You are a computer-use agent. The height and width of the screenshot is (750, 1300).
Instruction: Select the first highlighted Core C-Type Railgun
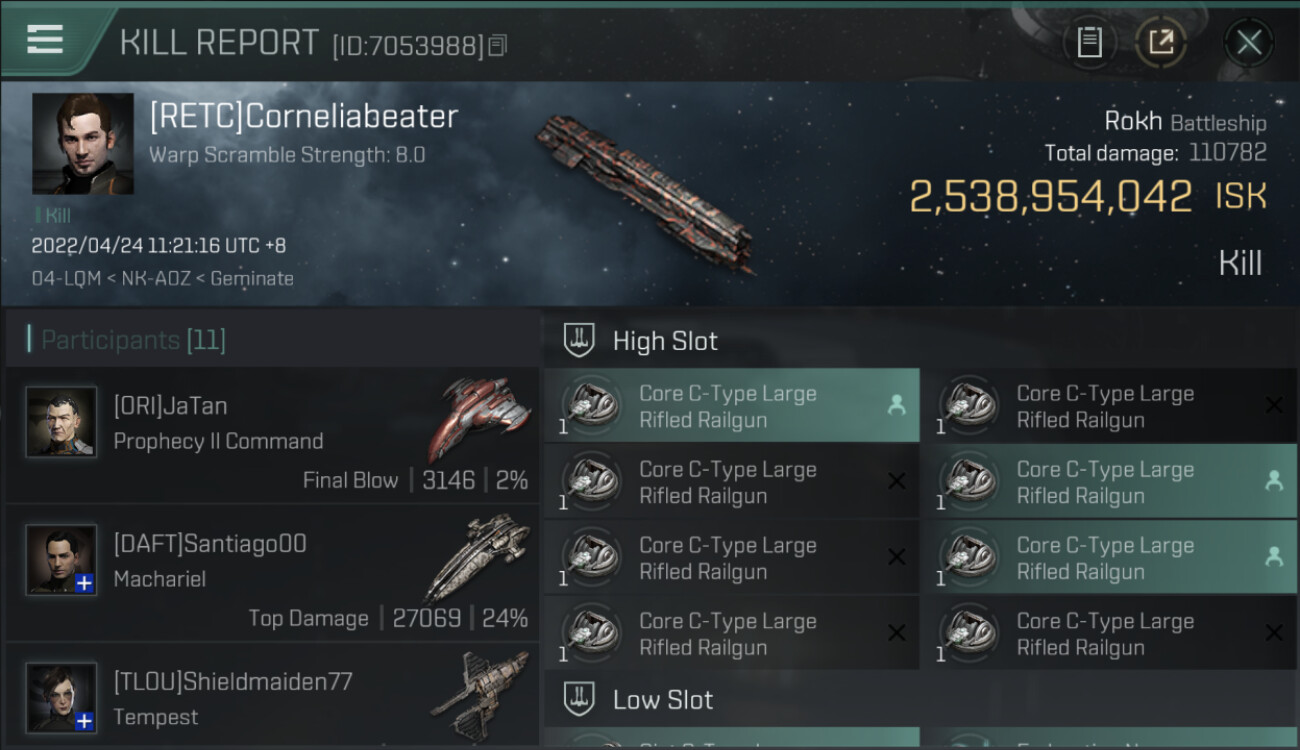[732, 405]
